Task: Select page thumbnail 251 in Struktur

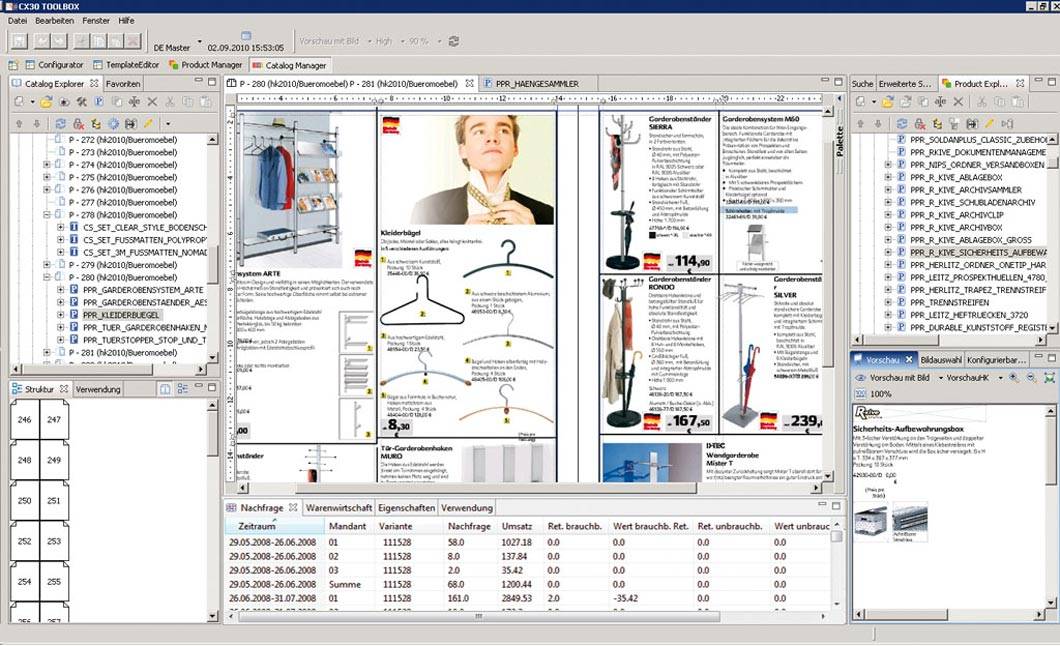Action: coord(54,501)
